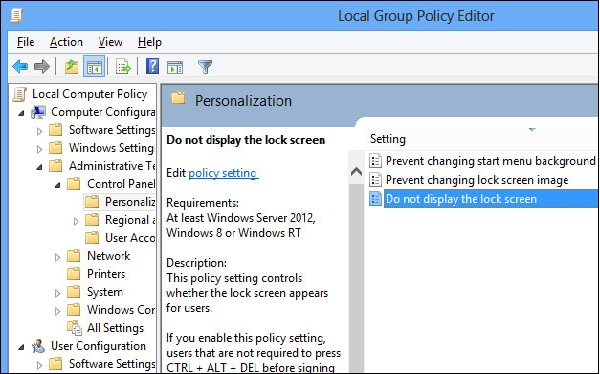Expand the Regional node arrow
Screen dimensions: 600x374
76,221
